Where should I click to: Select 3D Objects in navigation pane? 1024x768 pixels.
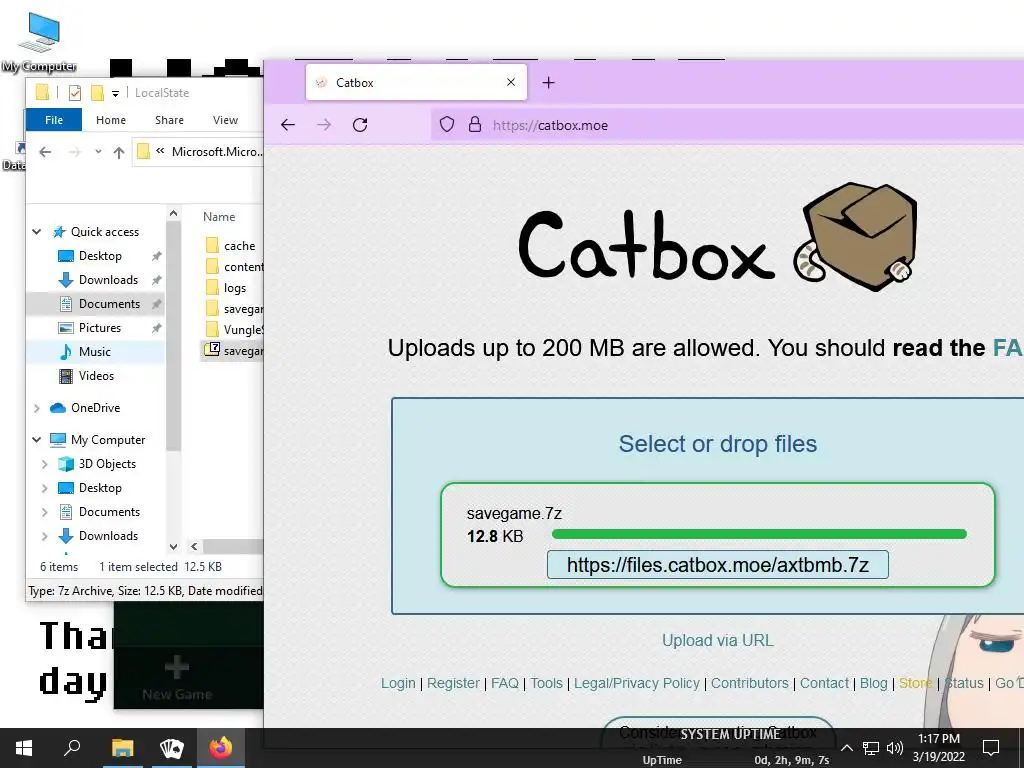coord(107,464)
